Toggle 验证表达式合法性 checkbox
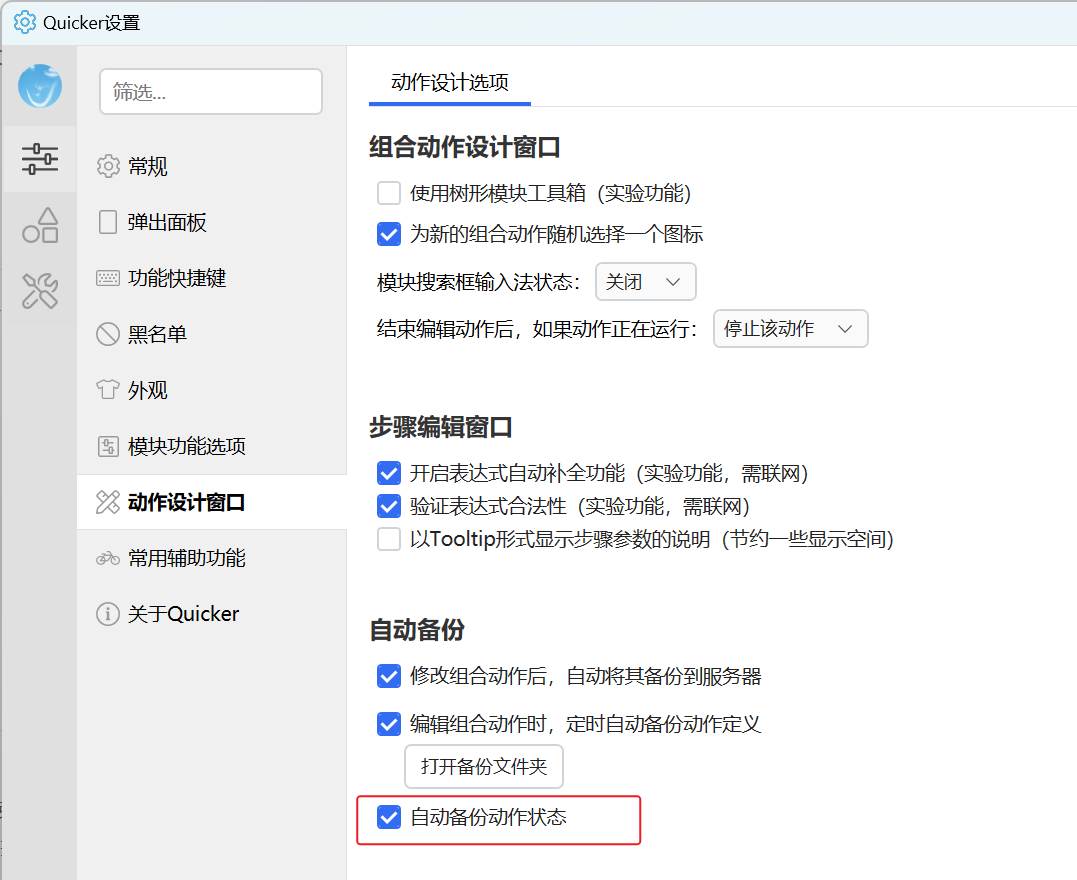1077x880 pixels. click(389, 506)
